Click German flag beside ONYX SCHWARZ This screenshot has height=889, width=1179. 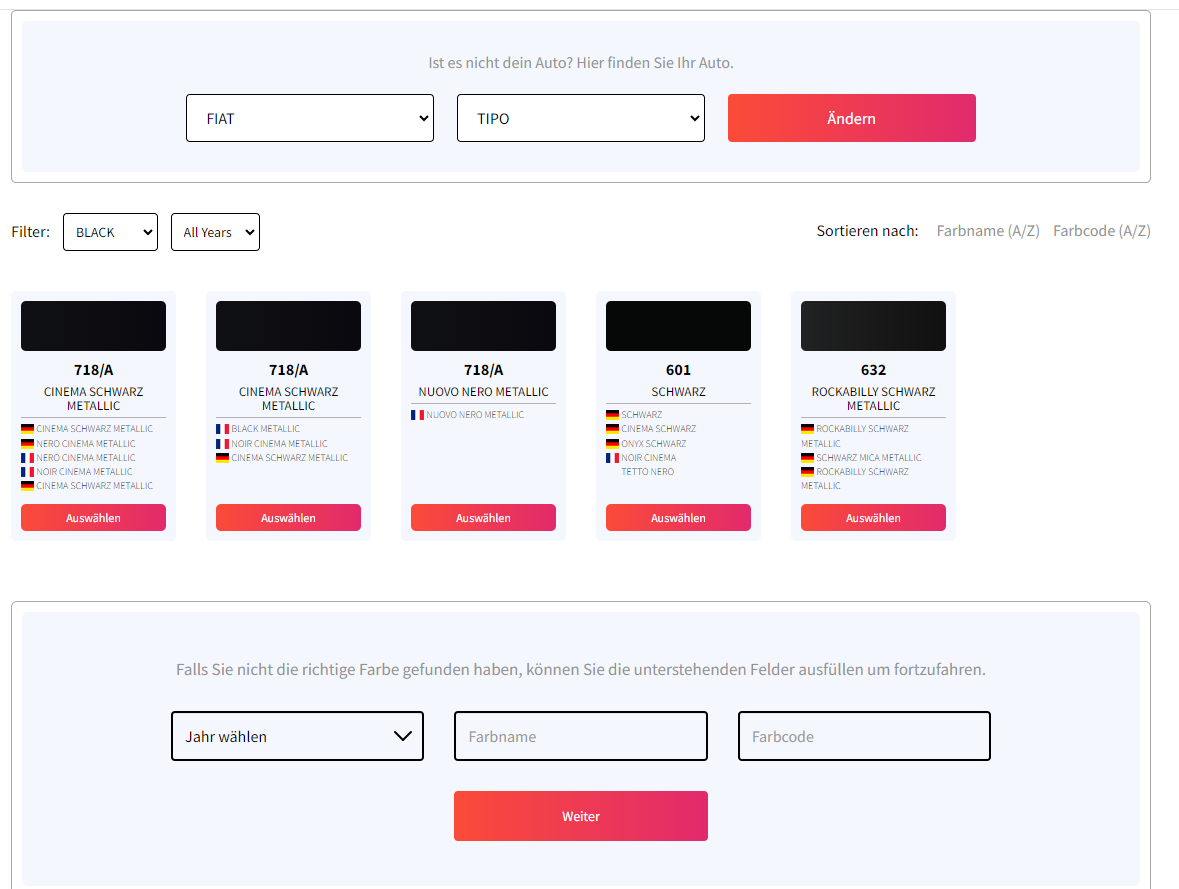[612, 444]
